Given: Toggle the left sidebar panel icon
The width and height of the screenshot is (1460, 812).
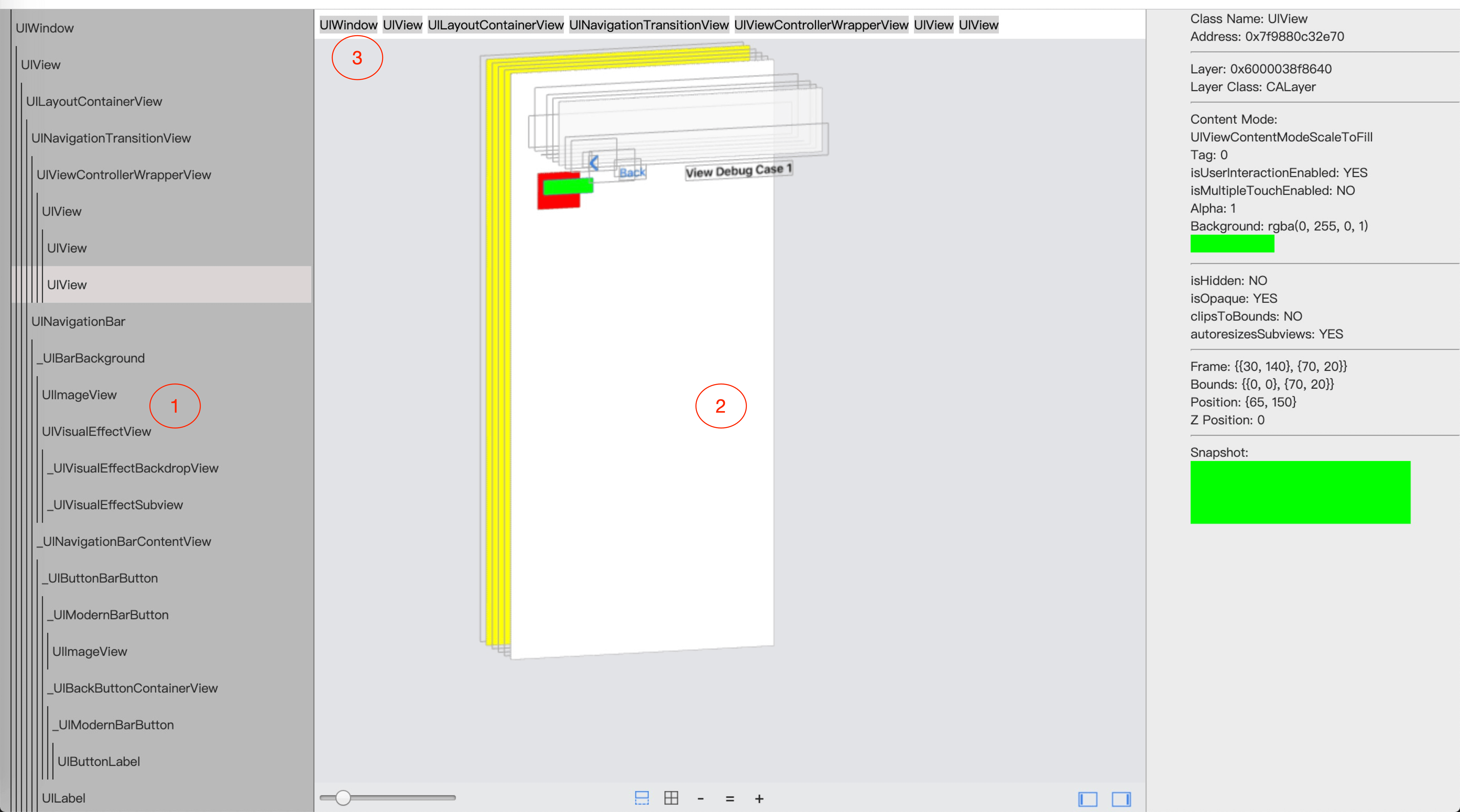Looking at the screenshot, I should [1088, 799].
